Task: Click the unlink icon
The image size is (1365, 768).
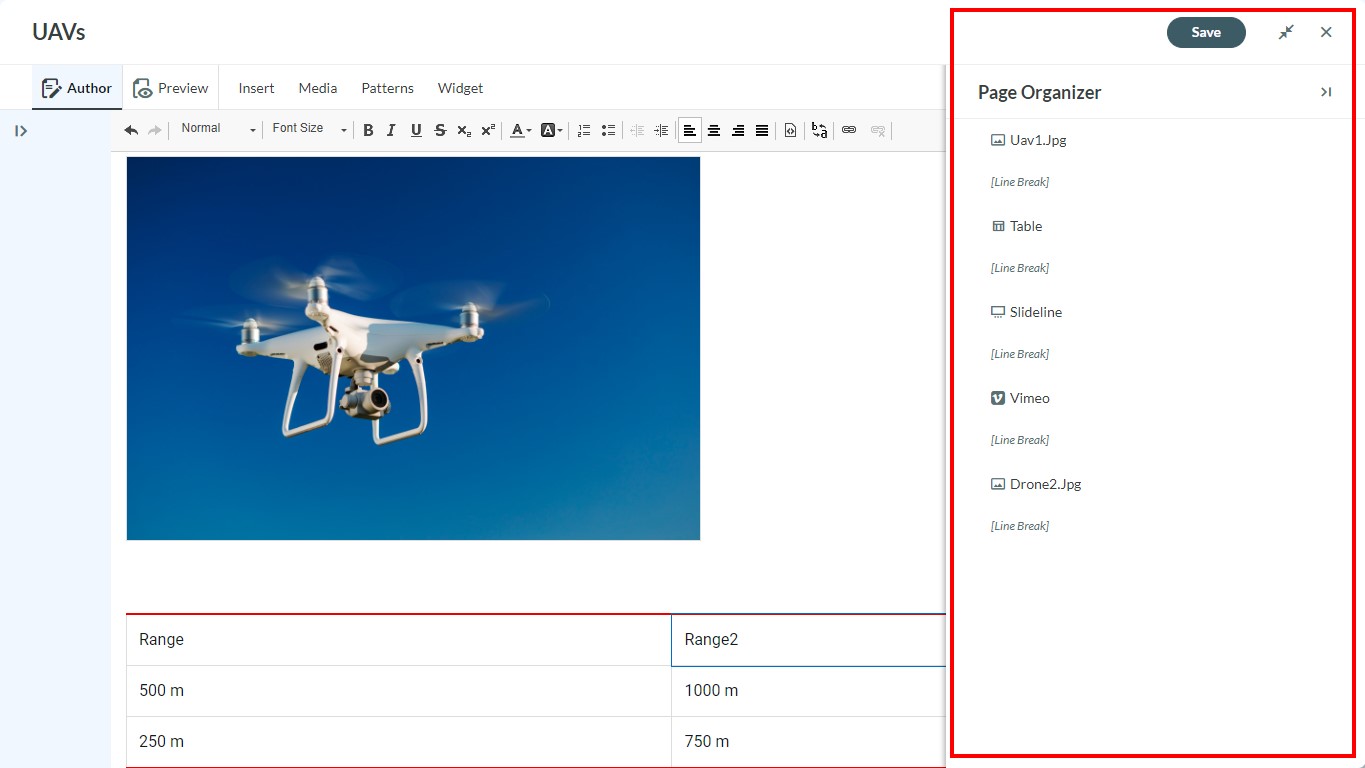Action: tap(878, 130)
